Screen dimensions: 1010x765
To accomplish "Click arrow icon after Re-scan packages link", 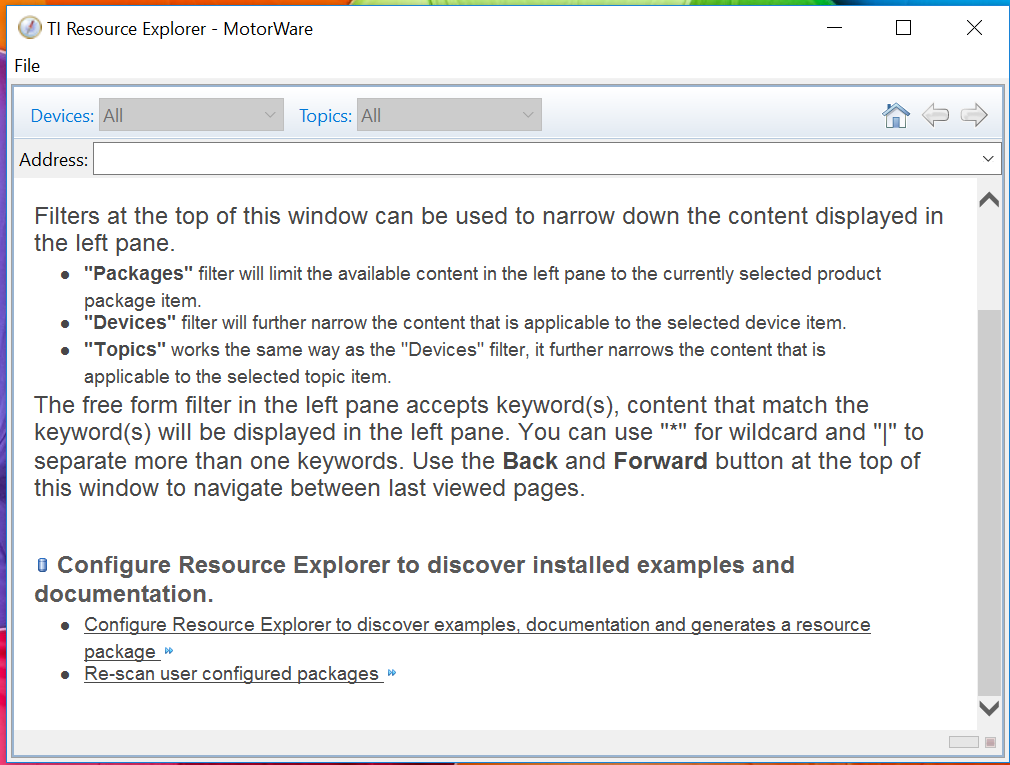I will [392, 674].
